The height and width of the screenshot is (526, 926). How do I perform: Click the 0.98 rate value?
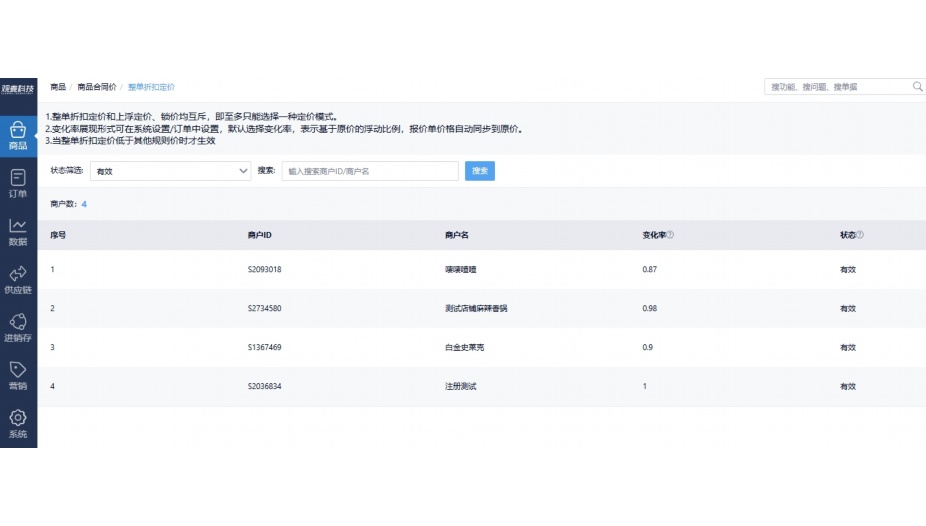(650, 308)
